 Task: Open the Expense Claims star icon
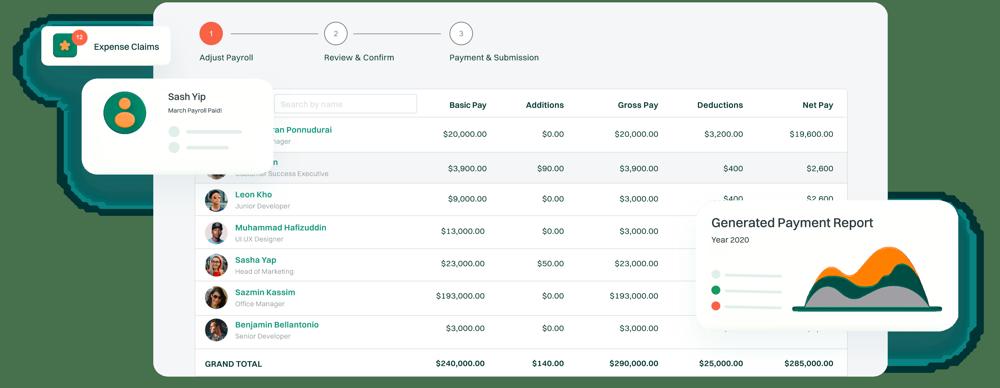(x=64, y=46)
